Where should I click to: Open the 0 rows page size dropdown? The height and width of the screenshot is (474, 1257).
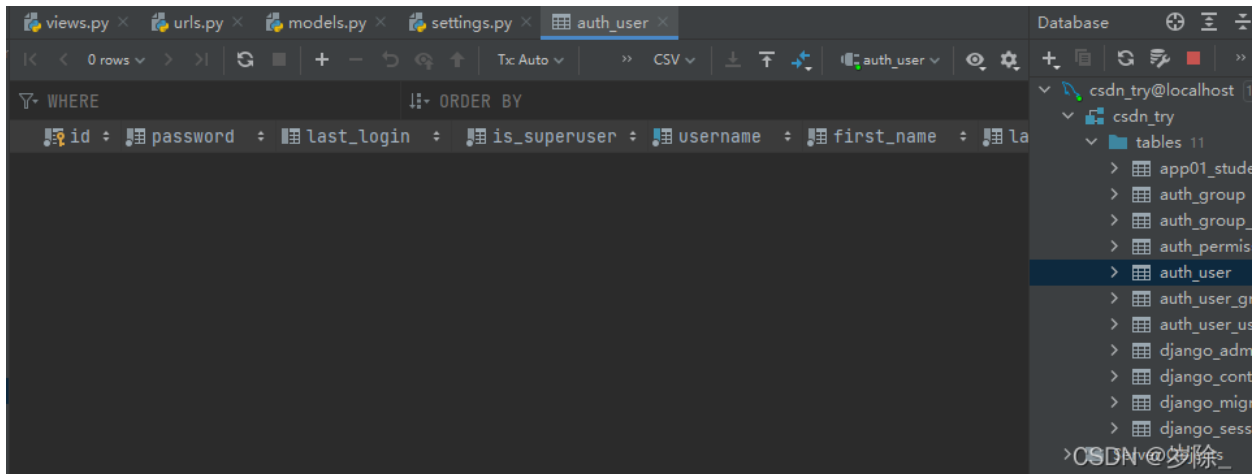tap(115, 60)
